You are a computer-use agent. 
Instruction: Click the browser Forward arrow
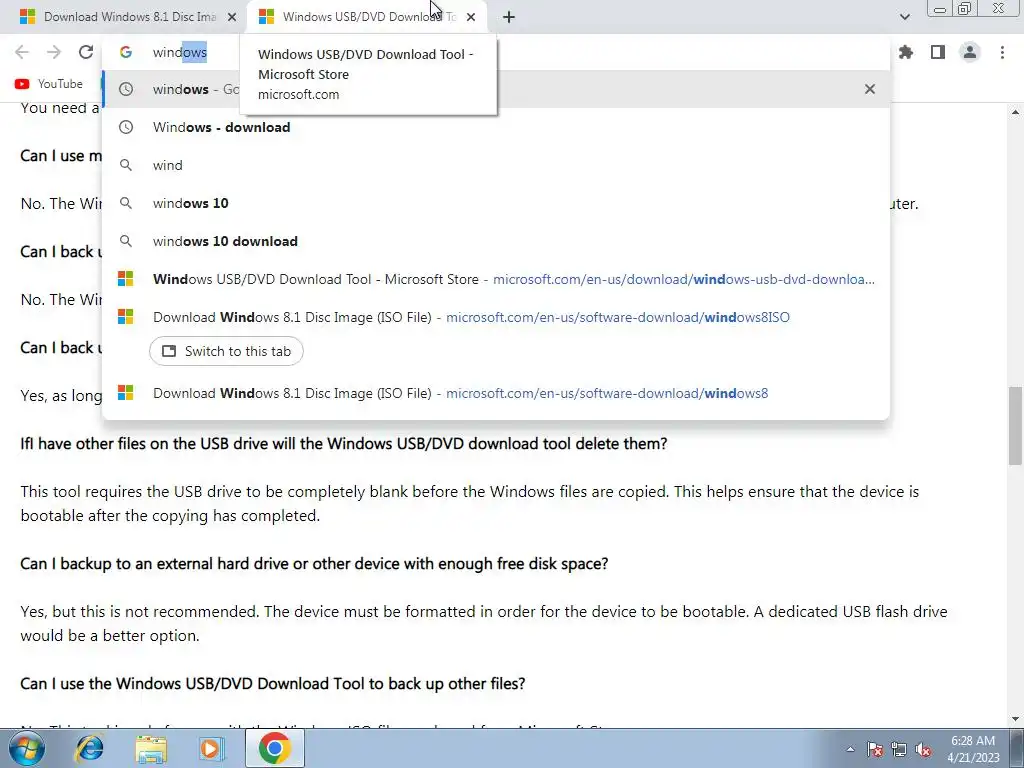54,52
